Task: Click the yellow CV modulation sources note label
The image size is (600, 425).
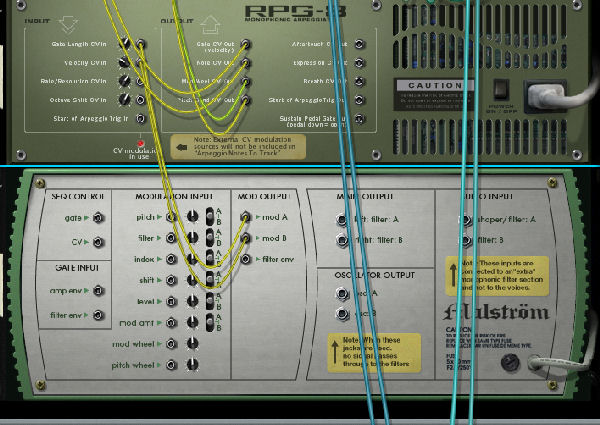Action: [238, 147]
